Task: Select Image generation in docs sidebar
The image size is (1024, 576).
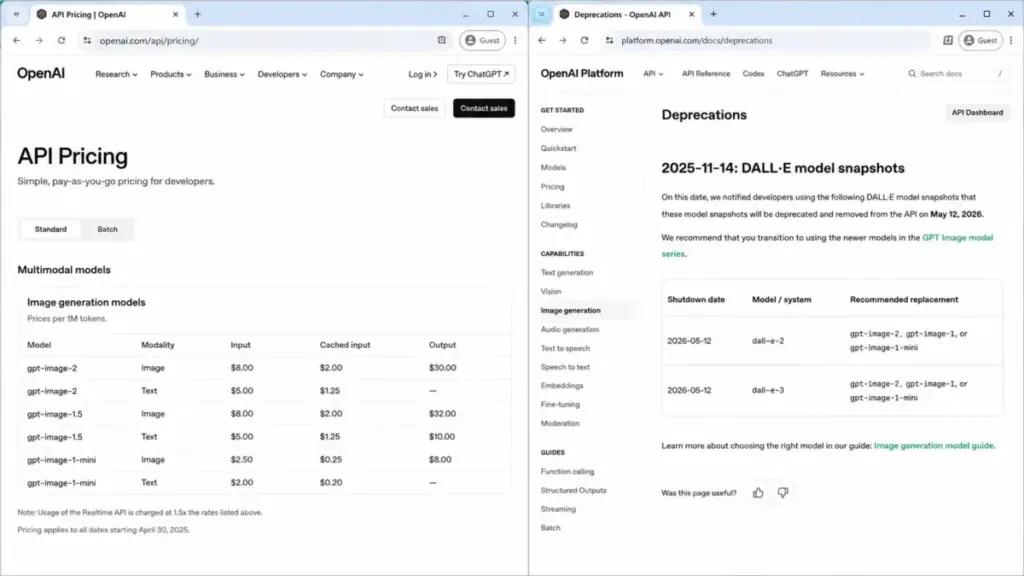Action: [571, 311]
